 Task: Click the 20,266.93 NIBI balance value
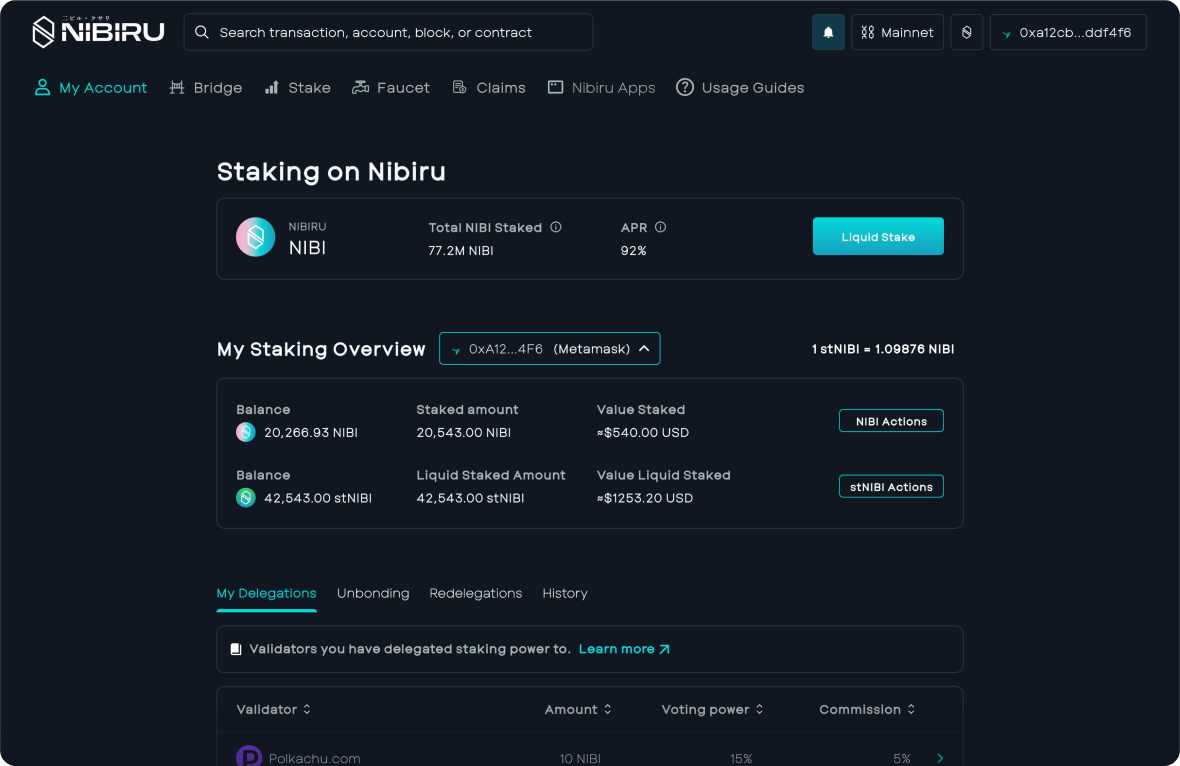[311, 432]
